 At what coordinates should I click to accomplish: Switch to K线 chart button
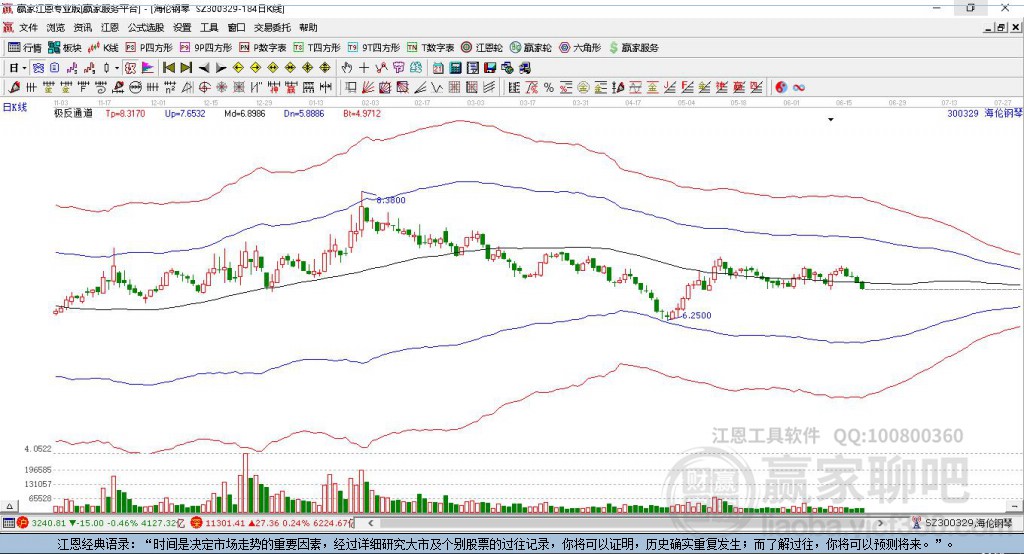pos(104,48)
